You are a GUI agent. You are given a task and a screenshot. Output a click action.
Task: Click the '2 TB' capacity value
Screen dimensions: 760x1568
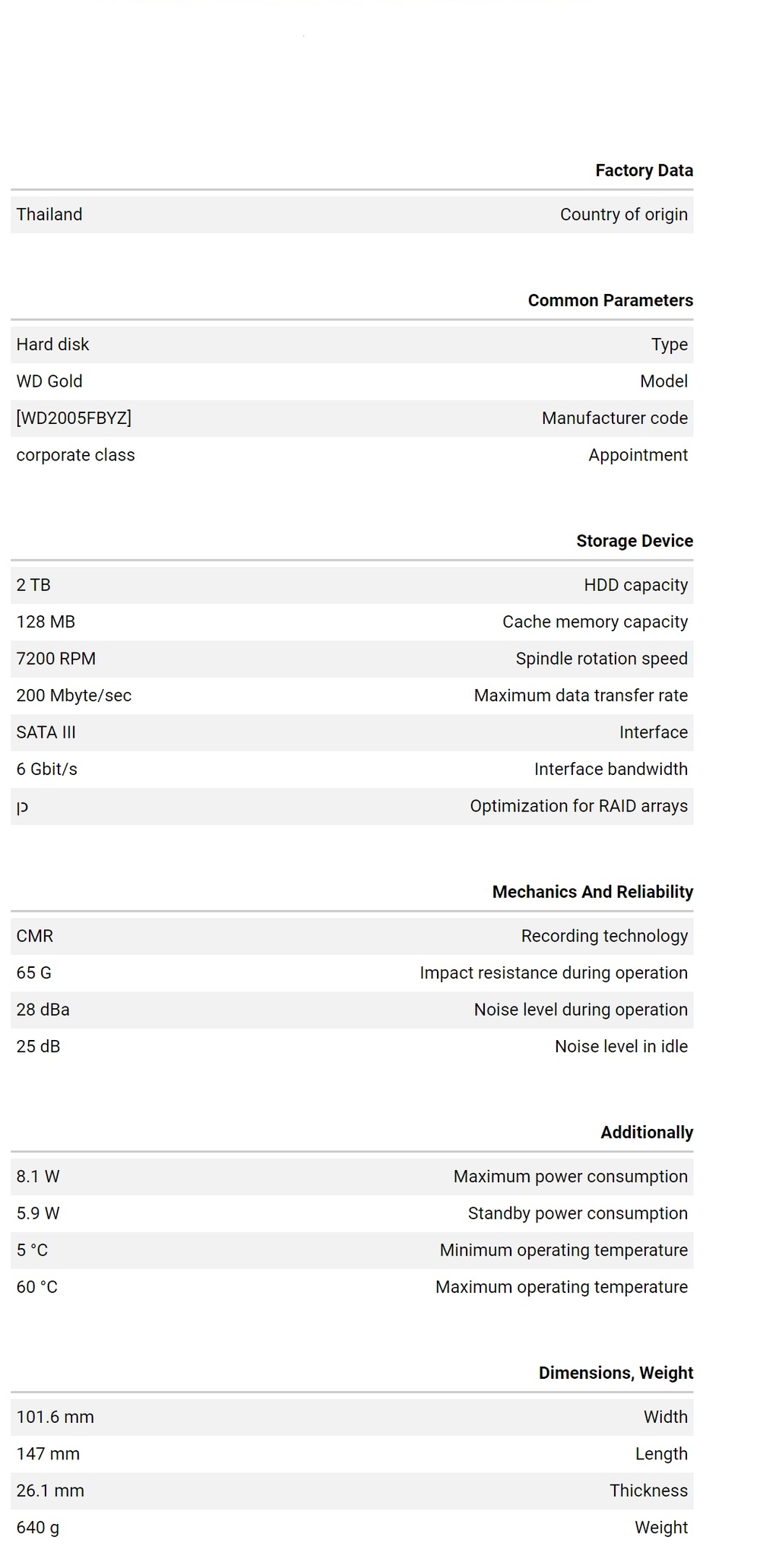33,585
